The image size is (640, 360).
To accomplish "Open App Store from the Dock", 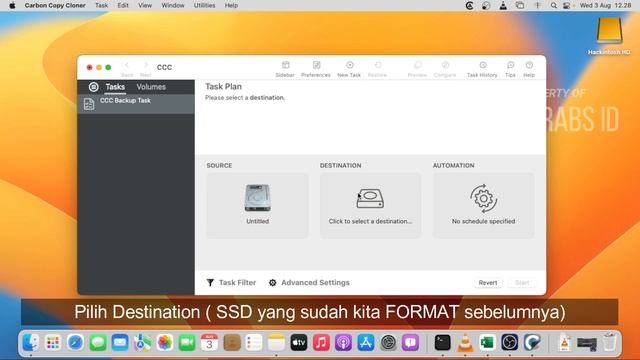I will 366,342.
